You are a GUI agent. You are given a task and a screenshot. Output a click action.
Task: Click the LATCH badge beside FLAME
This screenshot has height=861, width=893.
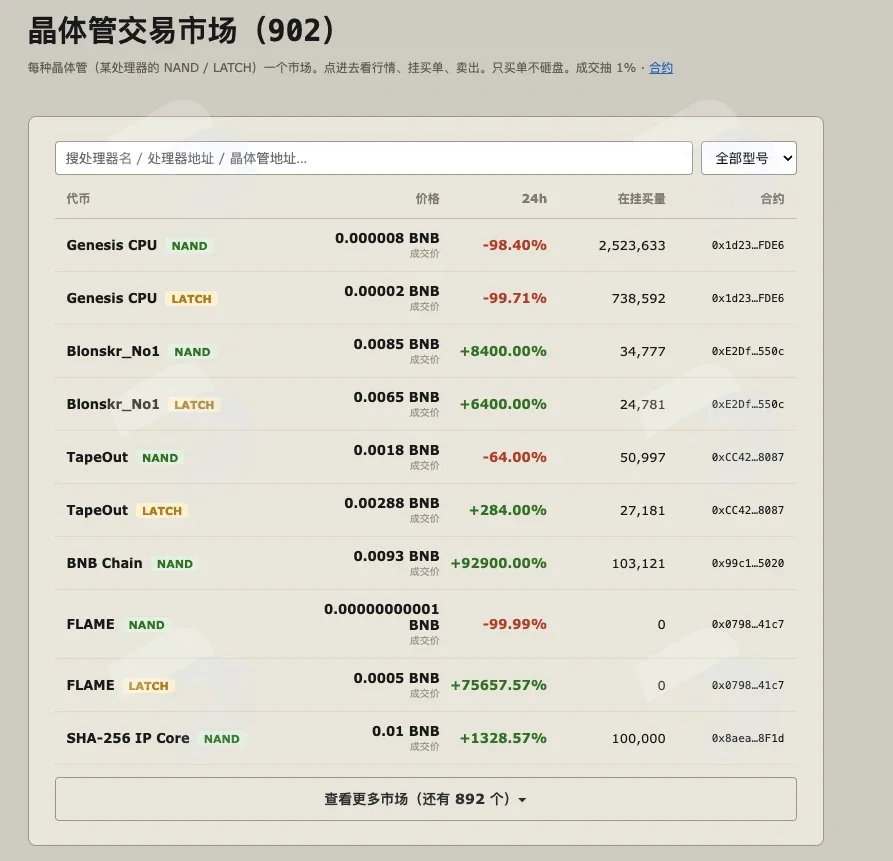(149, 686)
